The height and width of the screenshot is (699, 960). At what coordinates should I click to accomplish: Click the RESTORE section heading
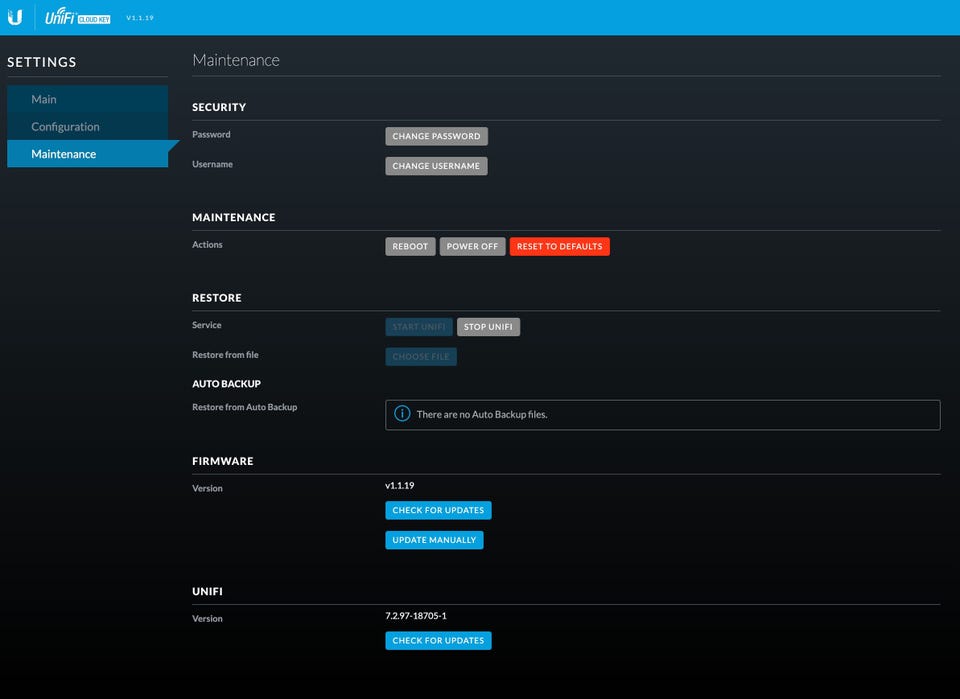click(217, 297)
